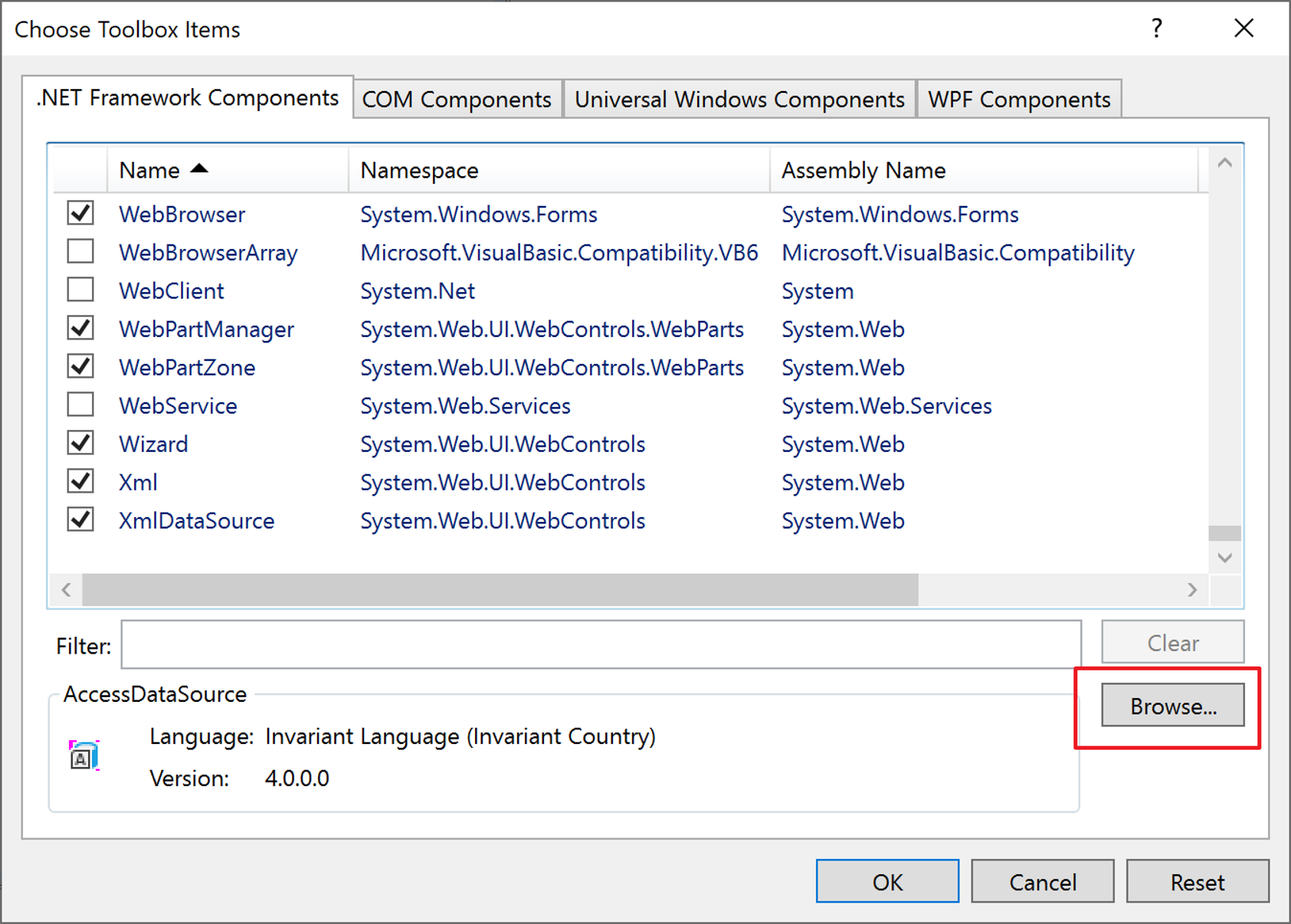1291x924 pixels.
Task: Click the AccessDataSource component icon
Action: (83, 755)
